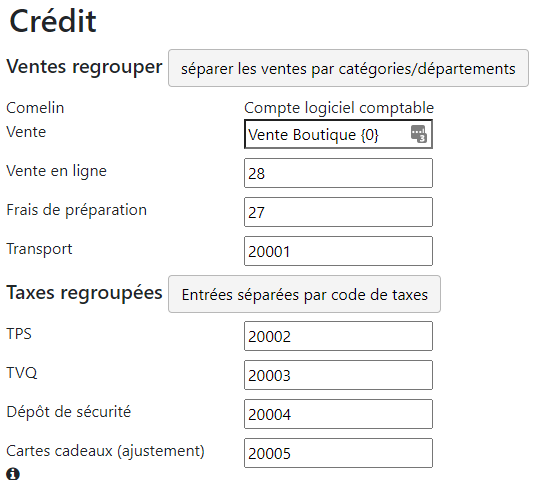Focus the Vente Boutique {0} input field

click(x=338, y=134)
